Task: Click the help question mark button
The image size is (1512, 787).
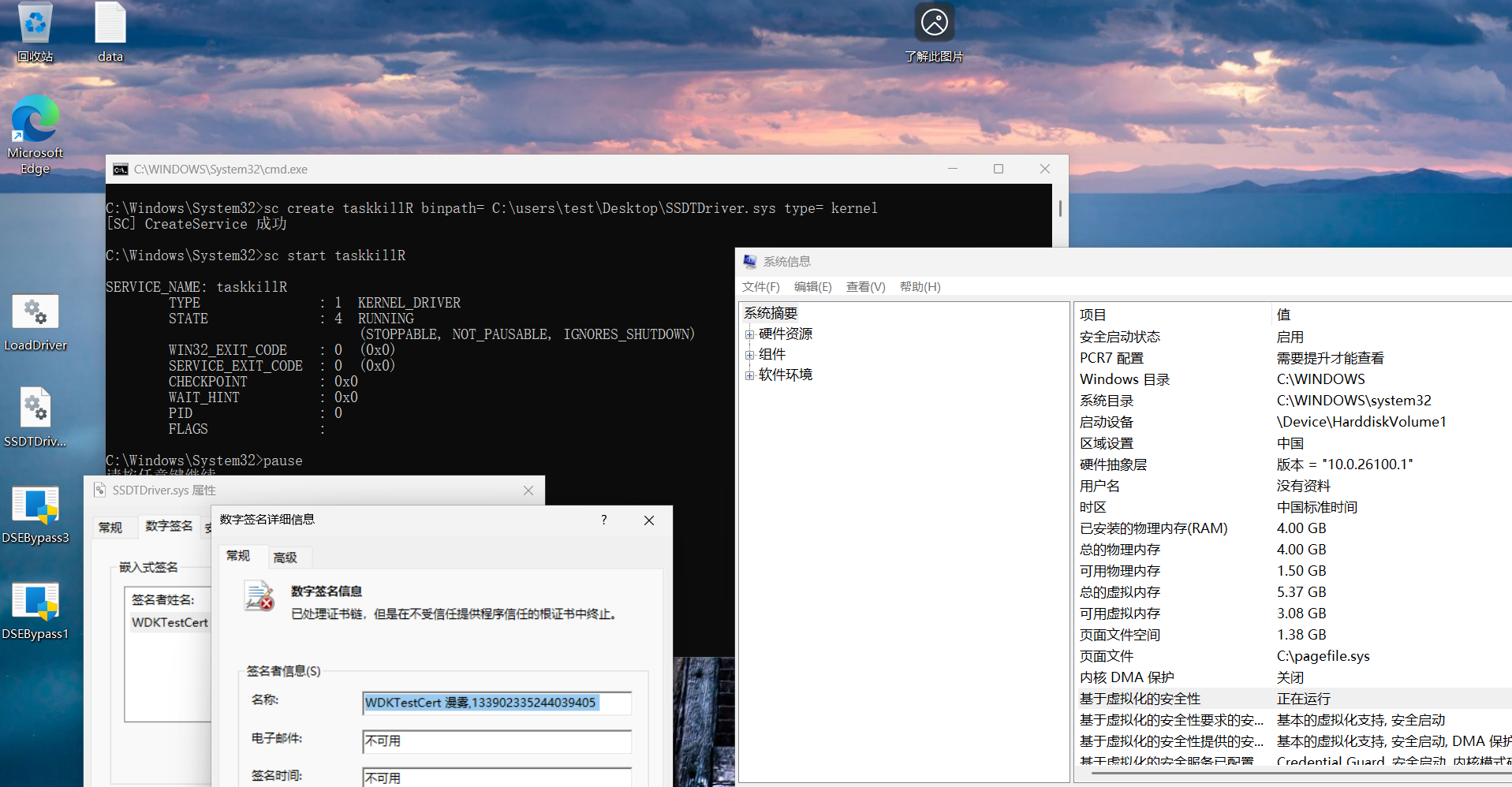Action: (x=603, y=520)
